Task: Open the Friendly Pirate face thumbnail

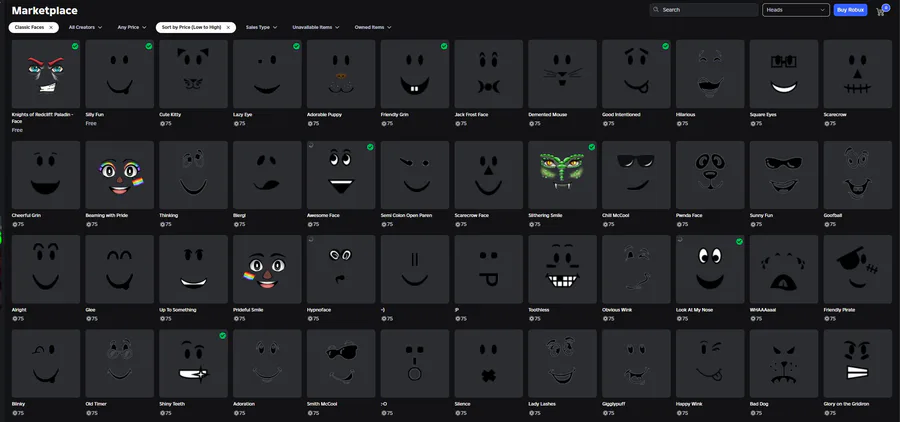Action: click(x=858, y=269)
